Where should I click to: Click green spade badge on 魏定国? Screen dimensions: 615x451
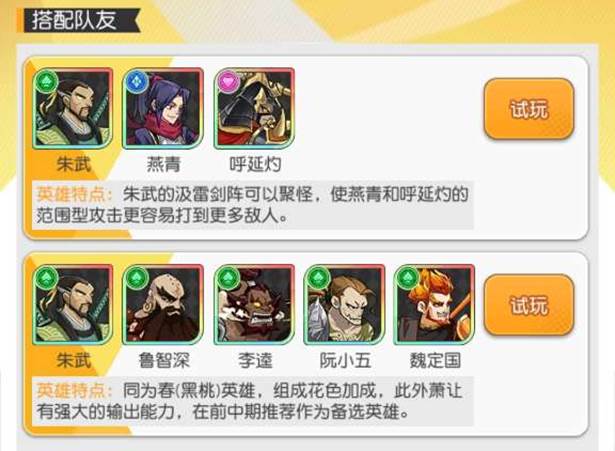coord(408,278)
